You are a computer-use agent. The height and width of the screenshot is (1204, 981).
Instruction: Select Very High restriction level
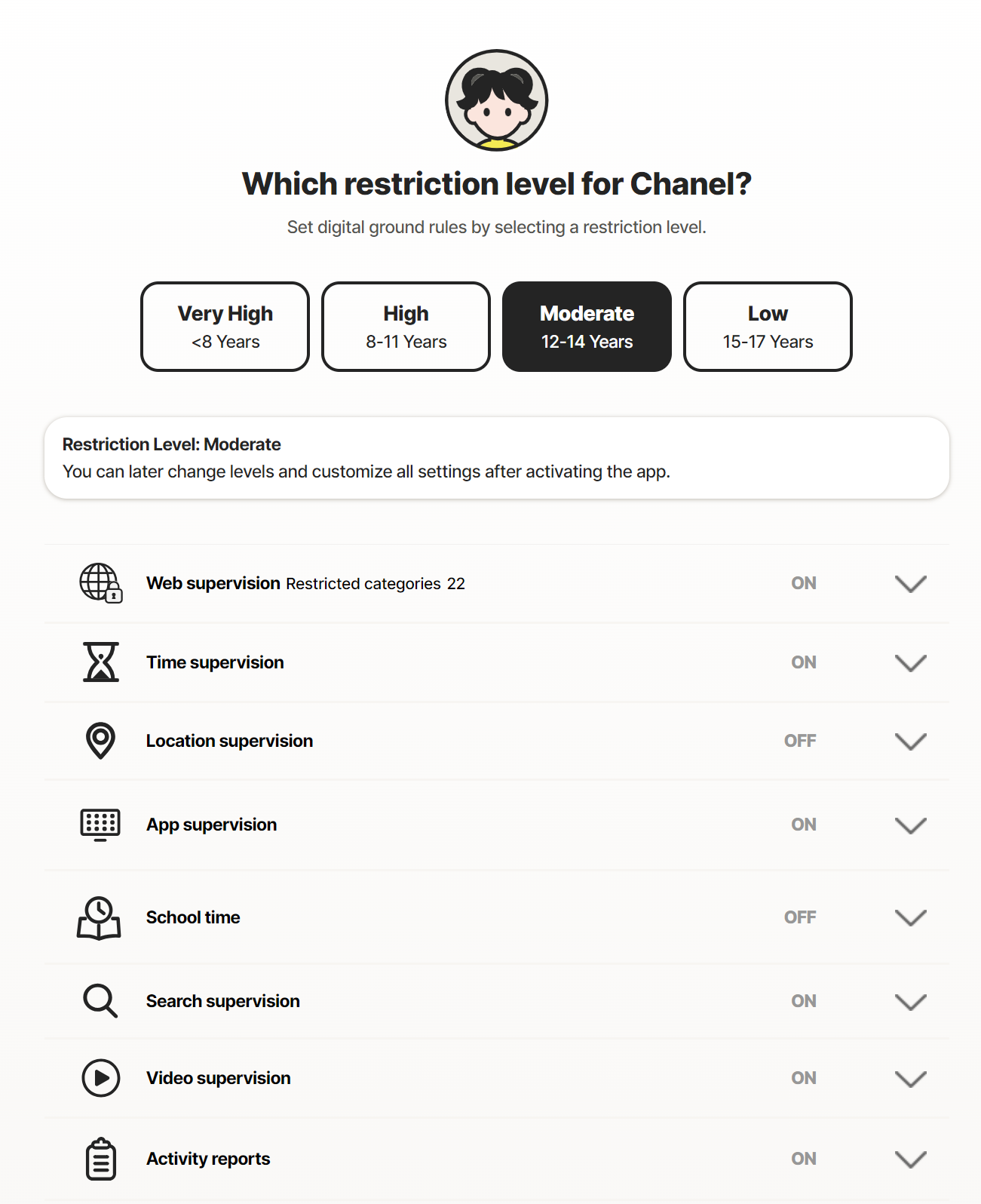tap(225, 327)
